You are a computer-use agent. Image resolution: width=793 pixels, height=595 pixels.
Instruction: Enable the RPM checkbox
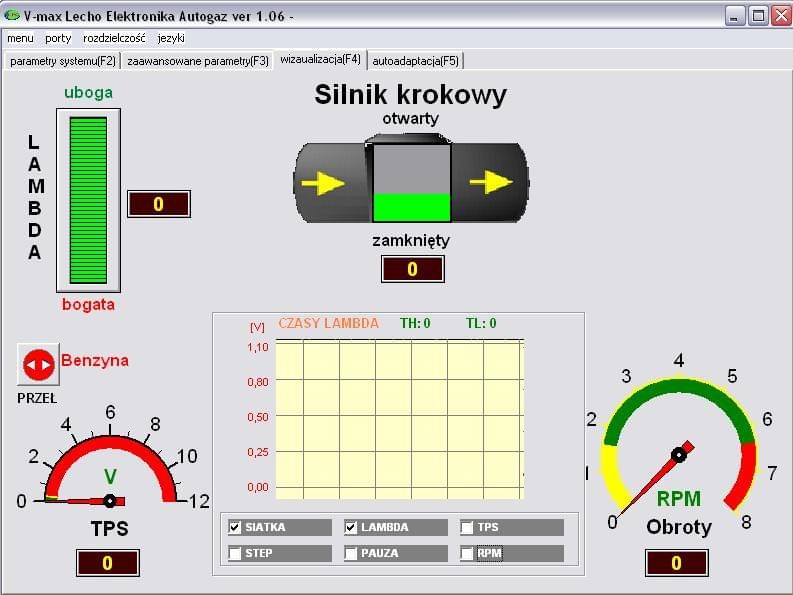467,553
